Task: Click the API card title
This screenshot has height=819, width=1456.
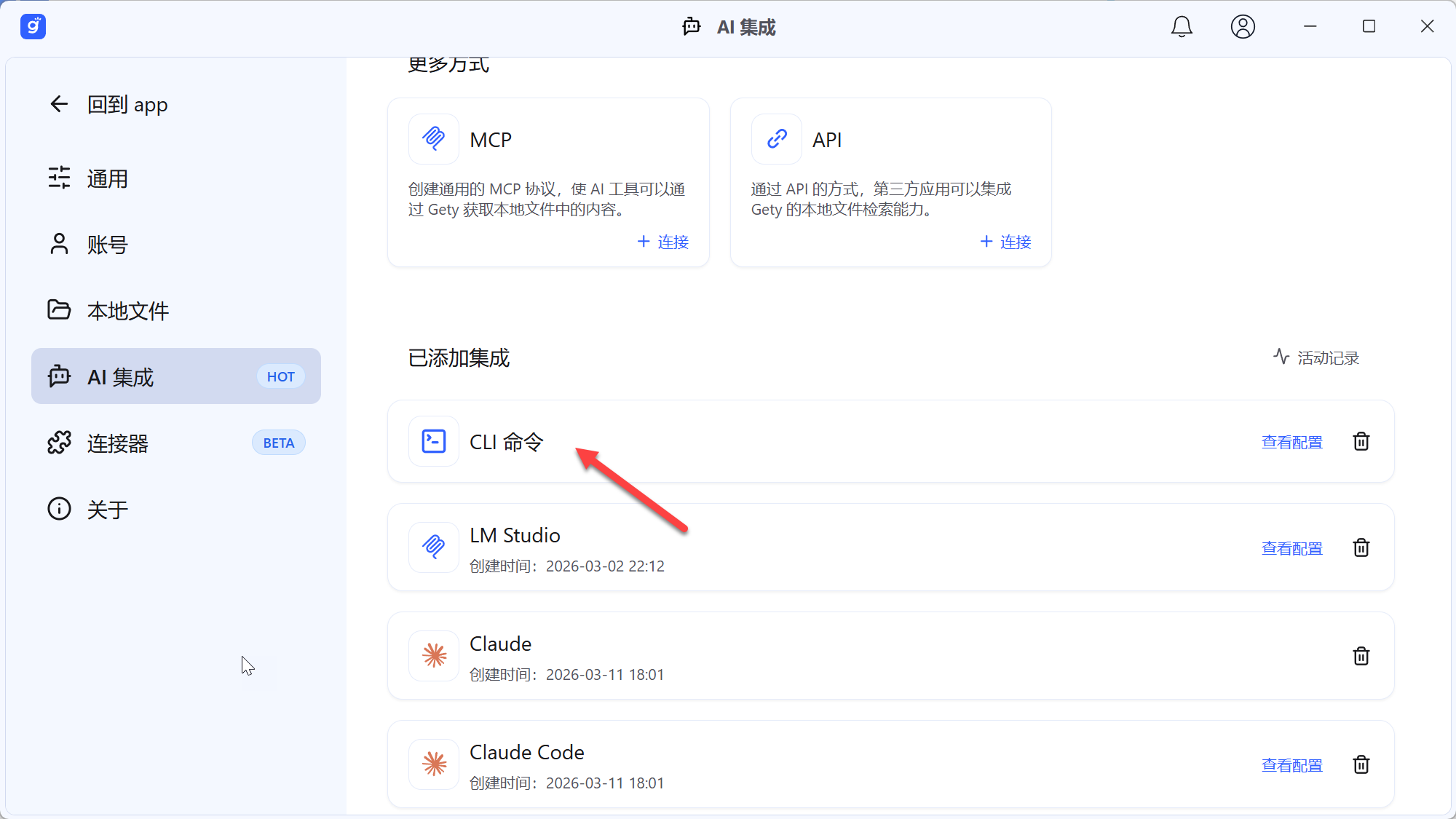Action: [827, 140]
